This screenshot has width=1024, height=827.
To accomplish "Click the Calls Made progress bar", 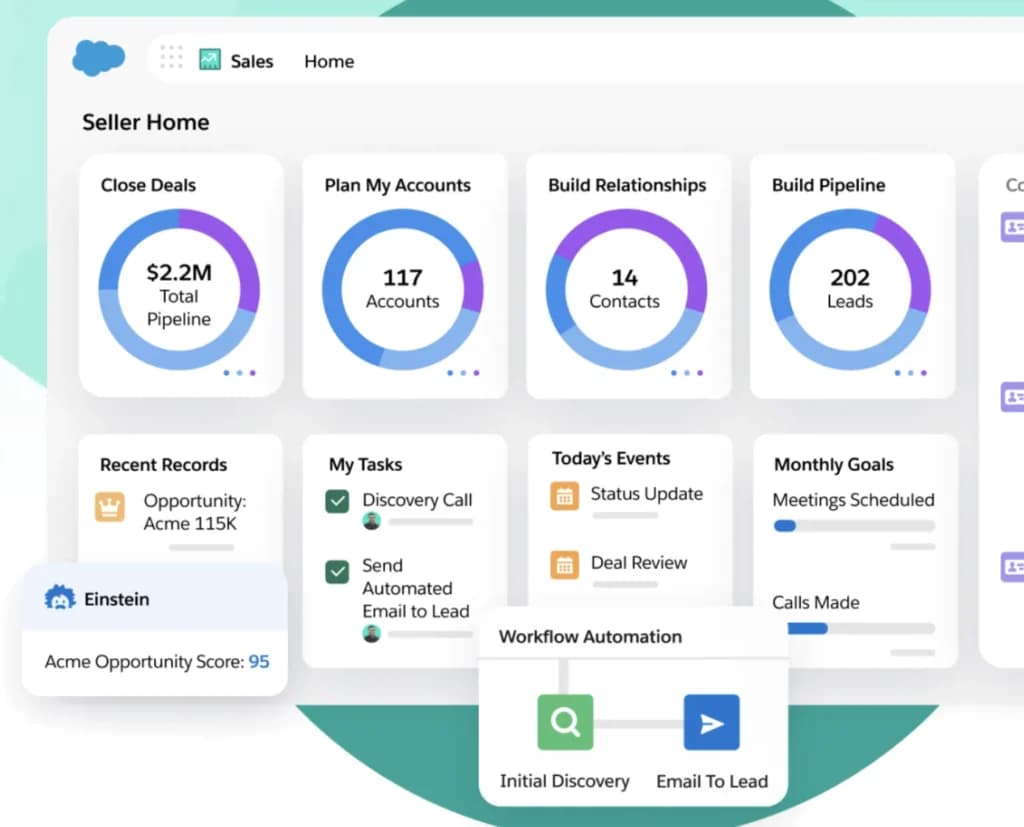I will [x=861, y=628].
